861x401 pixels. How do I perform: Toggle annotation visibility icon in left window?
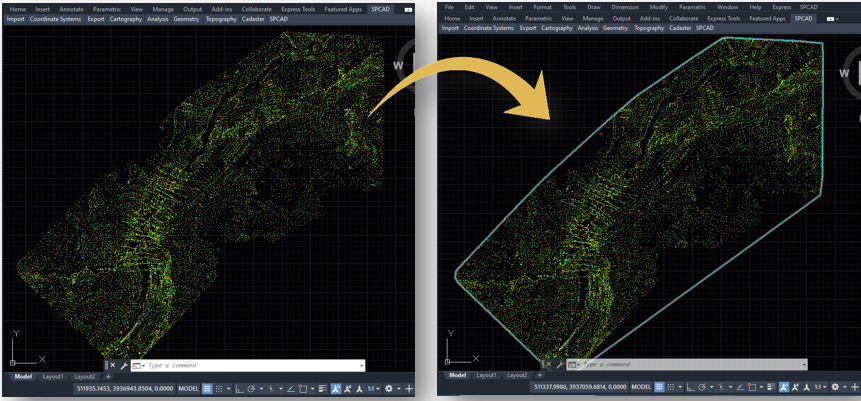(x=336, y=388)
